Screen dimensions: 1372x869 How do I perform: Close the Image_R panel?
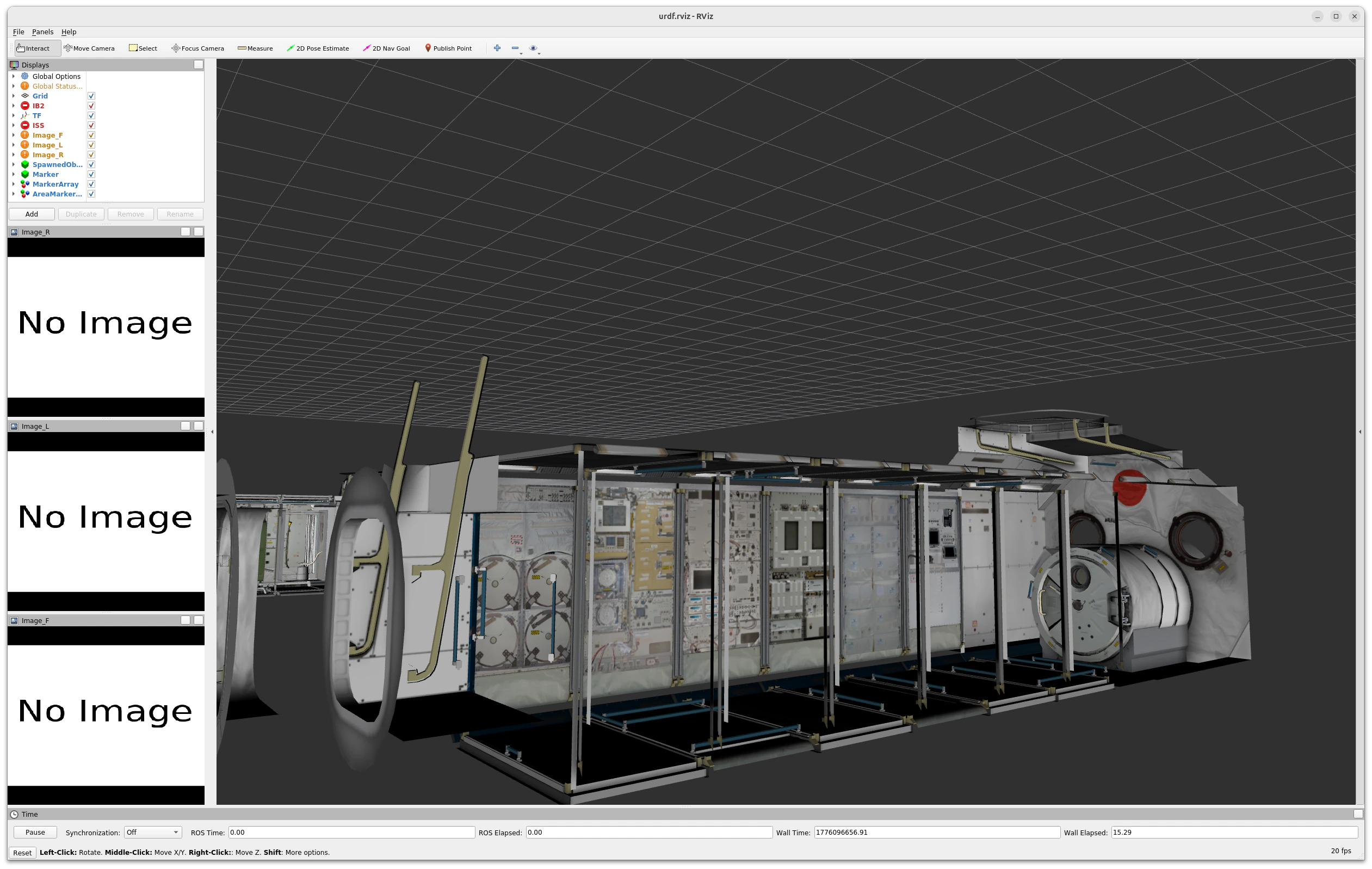[198, 232]
